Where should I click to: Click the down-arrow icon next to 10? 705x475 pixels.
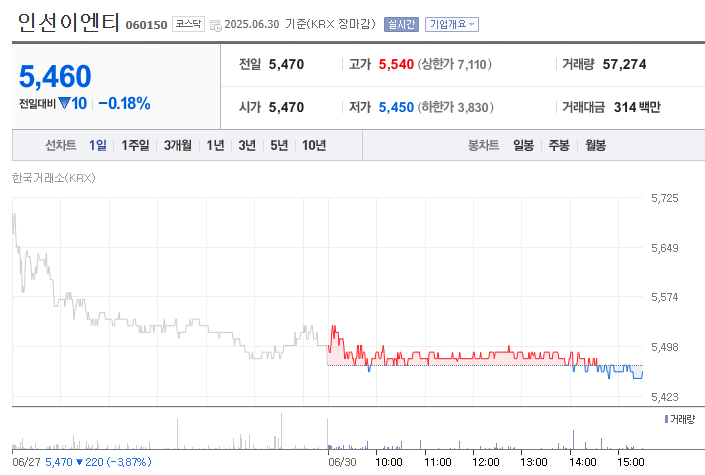[x=64, y=103]
